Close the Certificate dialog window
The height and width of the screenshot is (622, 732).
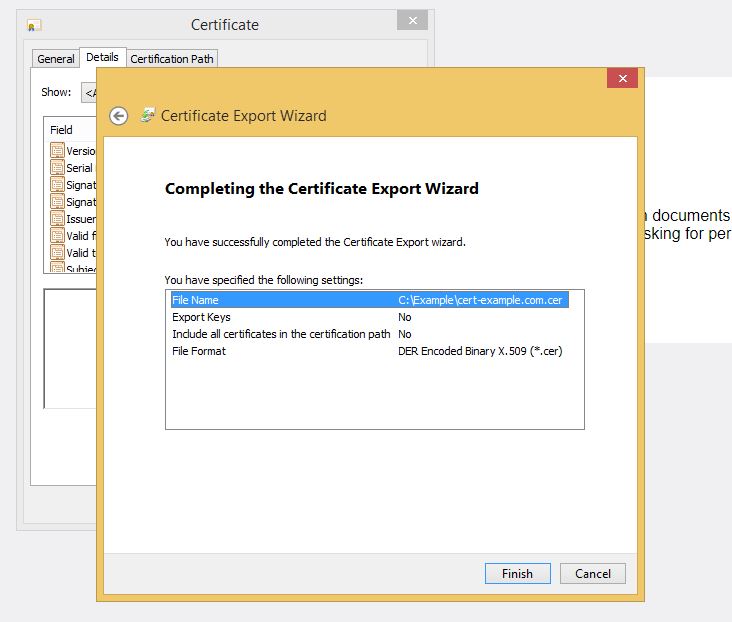coord(411,21)
